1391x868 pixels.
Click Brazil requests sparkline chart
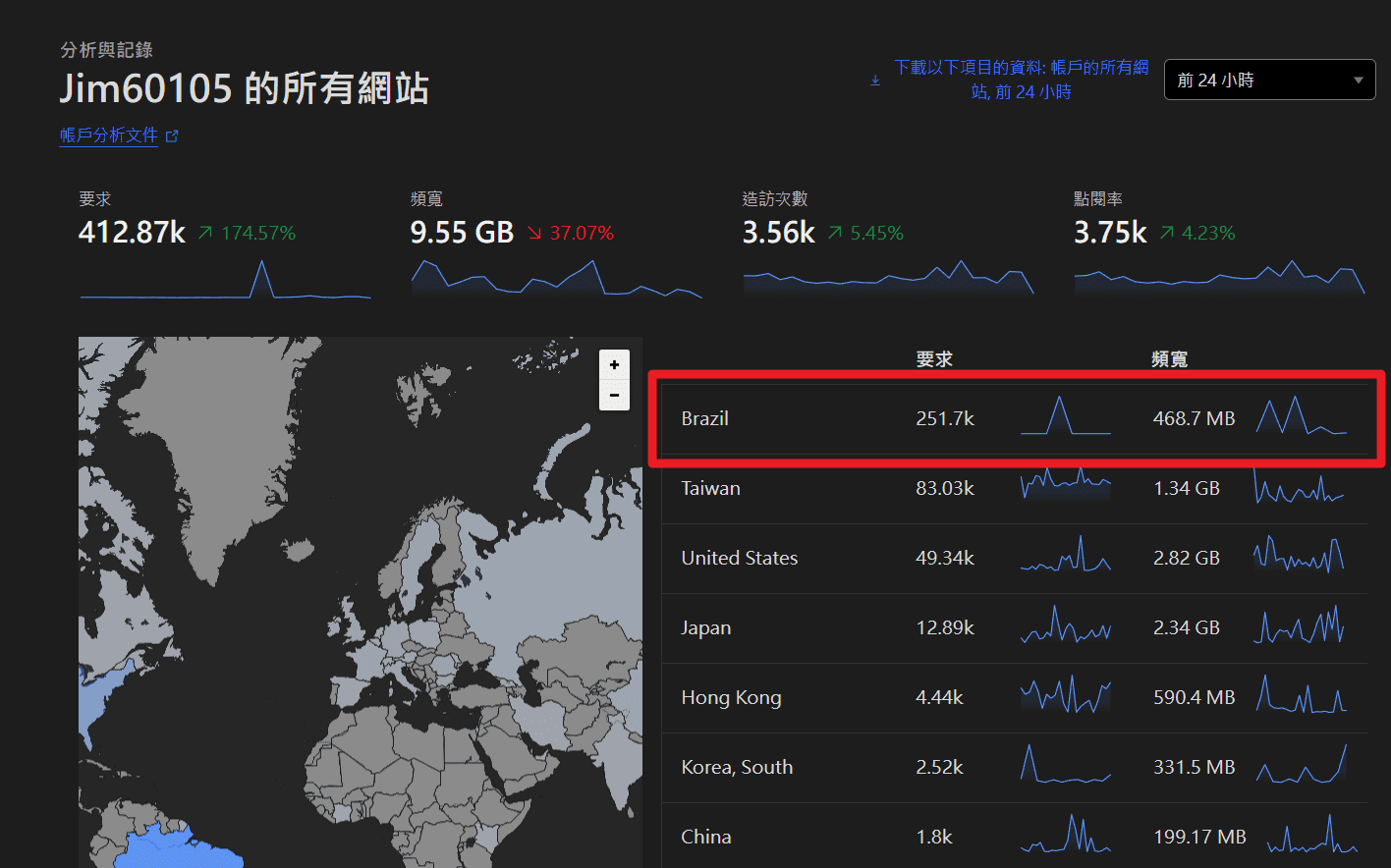click(x=1065, y=416)
